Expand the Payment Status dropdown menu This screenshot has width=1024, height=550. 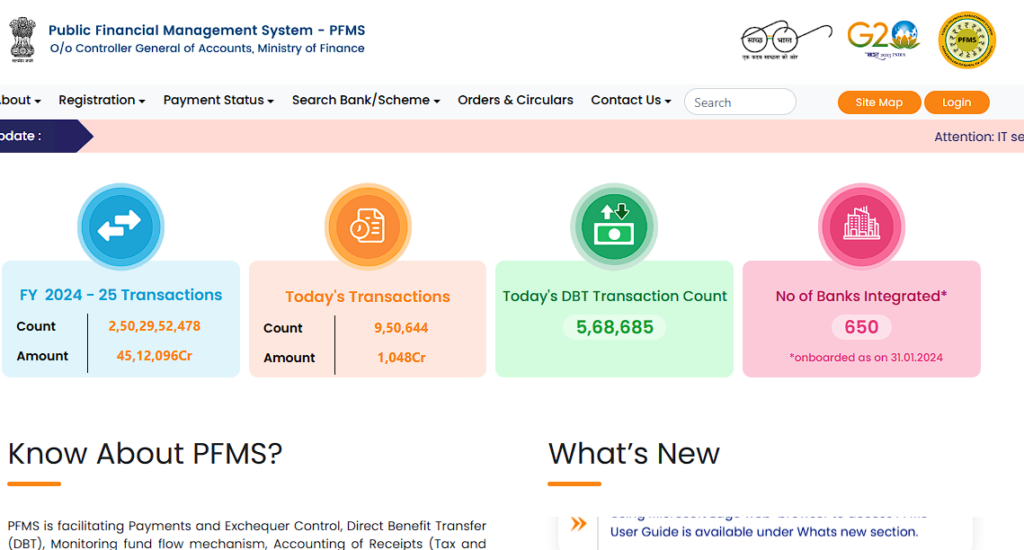point(218,101)
